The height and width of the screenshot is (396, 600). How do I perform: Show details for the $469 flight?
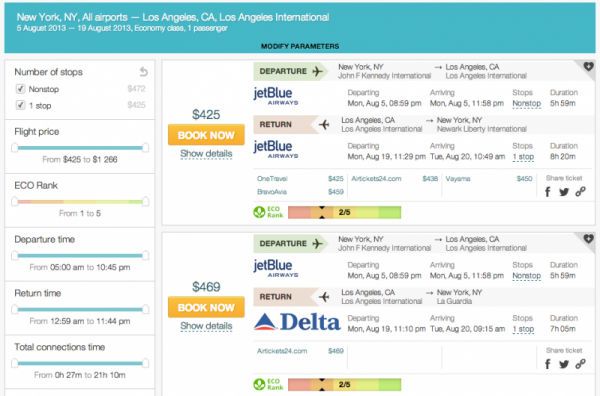click(206, 326)
